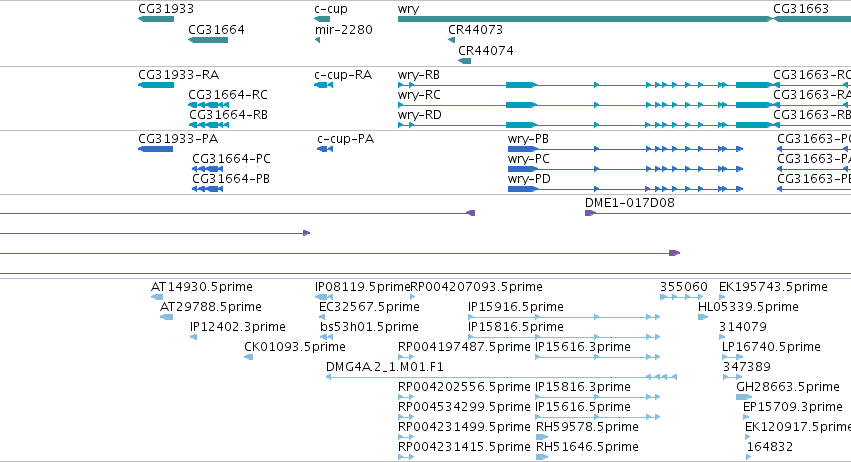Viewport: 851px width, 462px height.
Task: Click protein CG31933-PA label
Action: (178, 138)
